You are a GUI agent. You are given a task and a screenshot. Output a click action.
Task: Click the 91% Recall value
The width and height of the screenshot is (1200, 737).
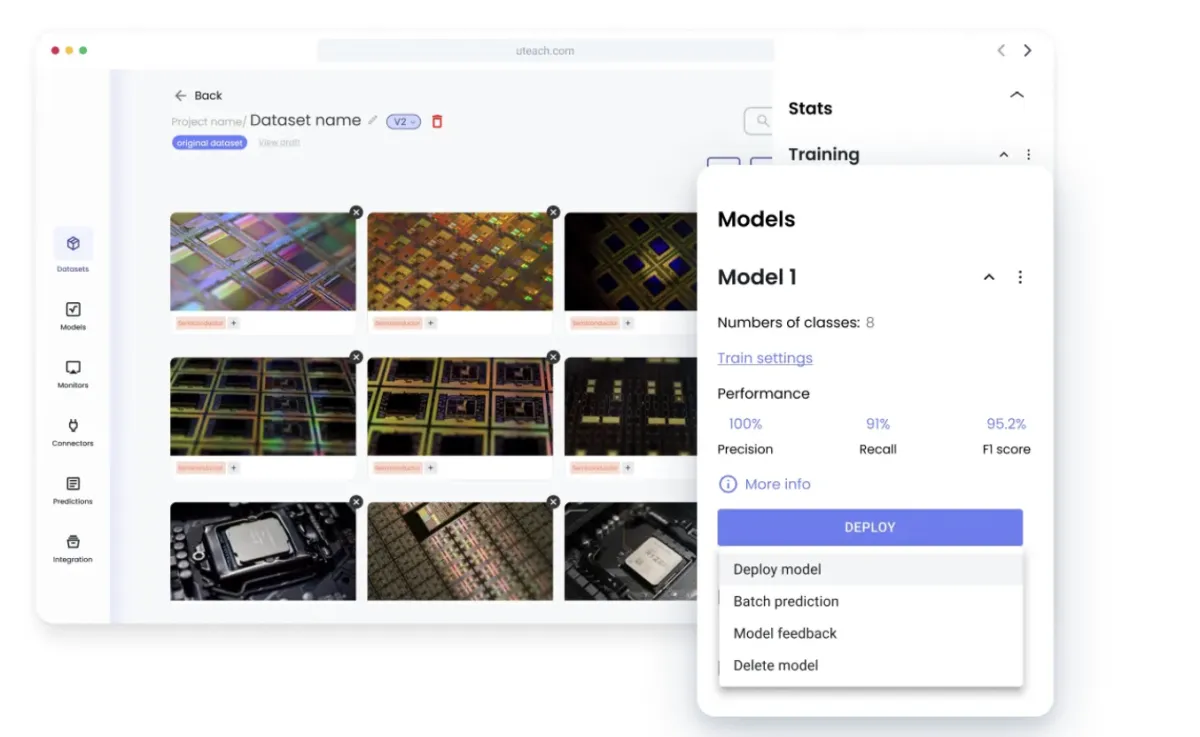pos(878,424)
